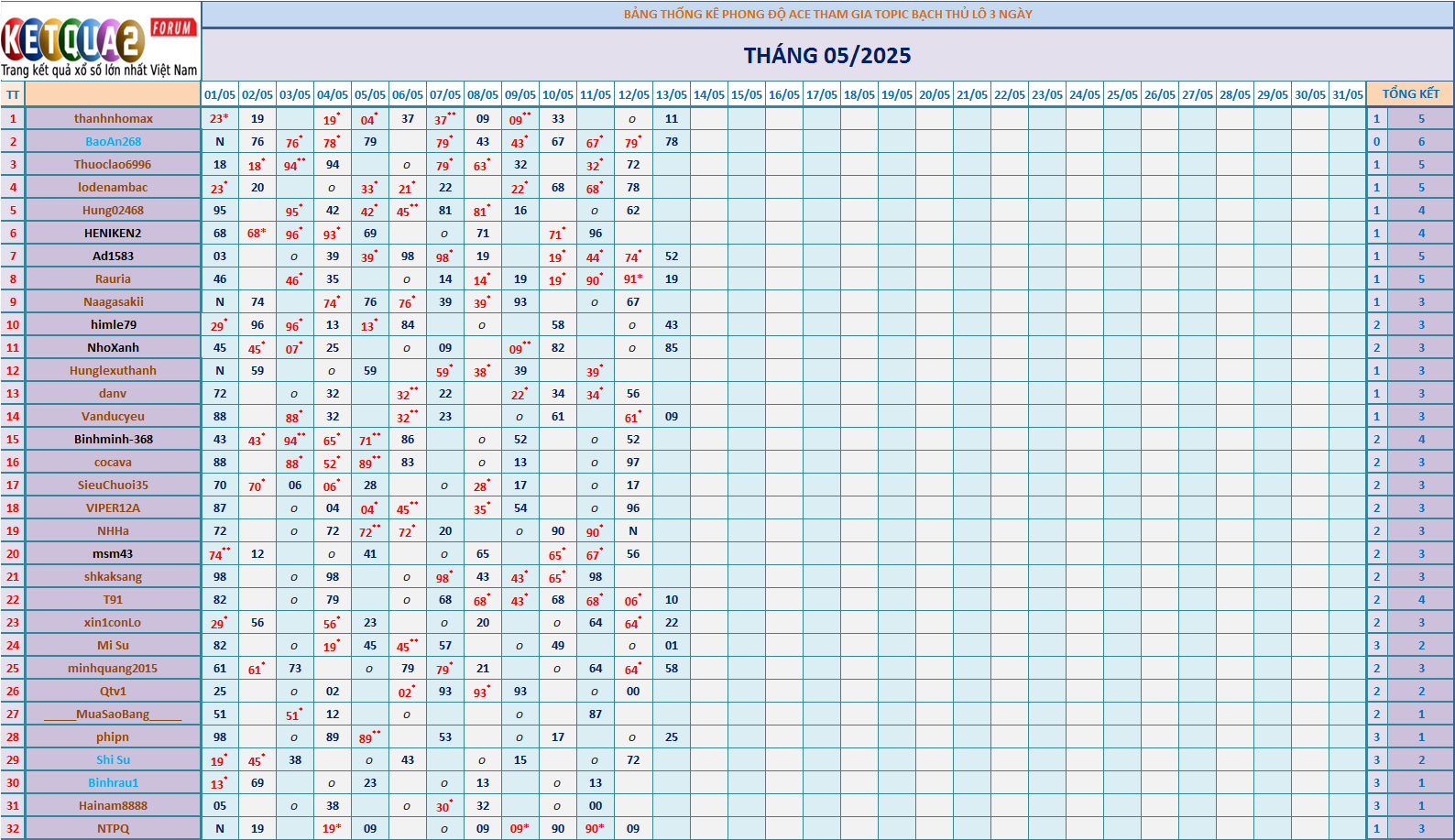The height and width of the screenshot is (840, 1455).
Task: Click the 31/05 date column header
Action: (1348, 95)
